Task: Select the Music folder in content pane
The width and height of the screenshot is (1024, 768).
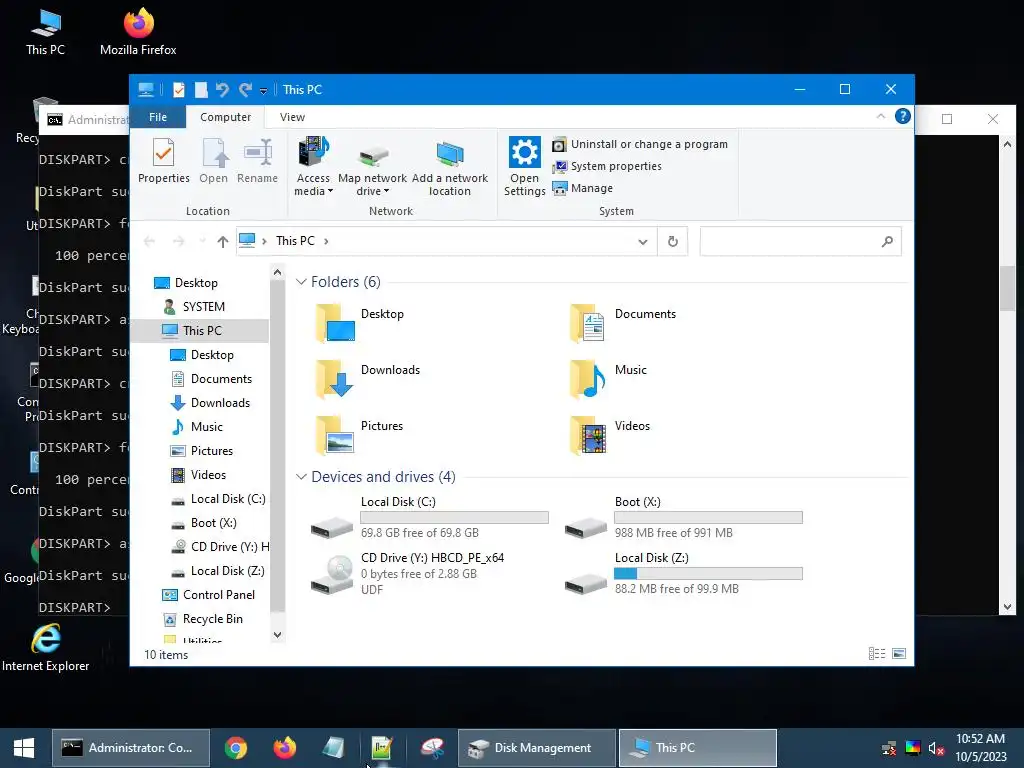Action: 609,379
